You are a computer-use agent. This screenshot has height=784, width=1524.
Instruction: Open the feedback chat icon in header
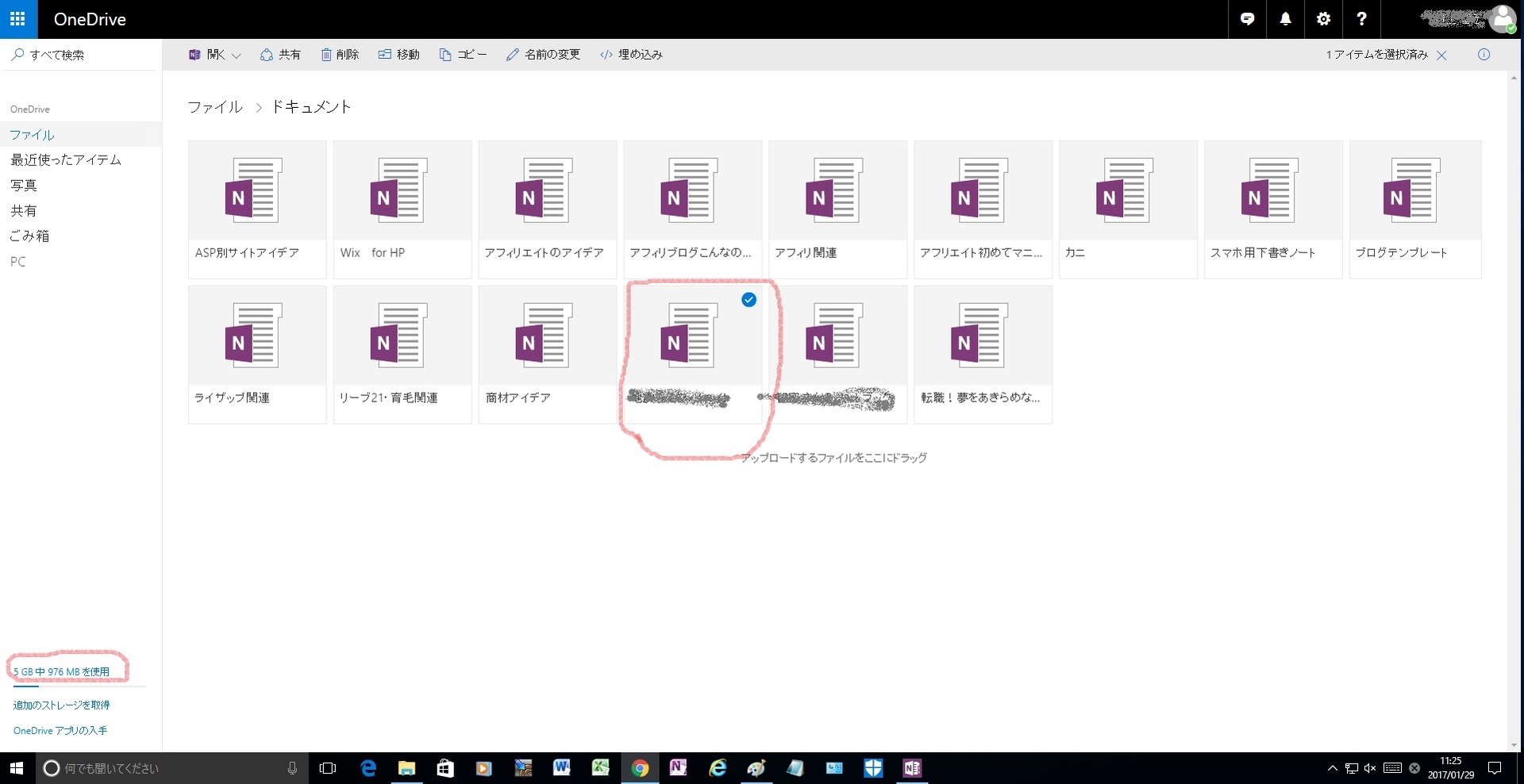pos(1247,19)
